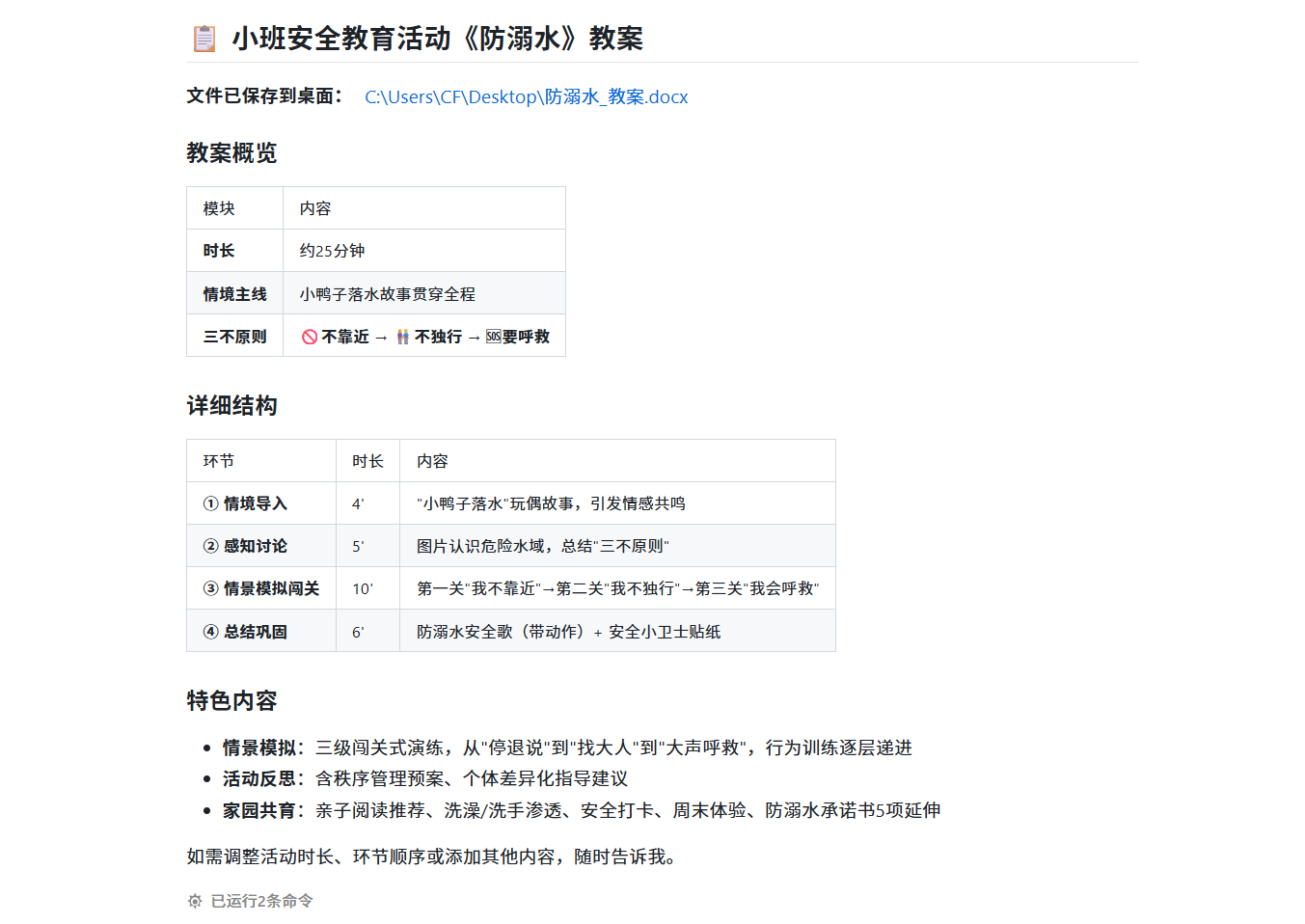1305x924 pixels.
Task: Click the two-people icon before 不独行
Action: pyautogui.click(x=403, y=337)
